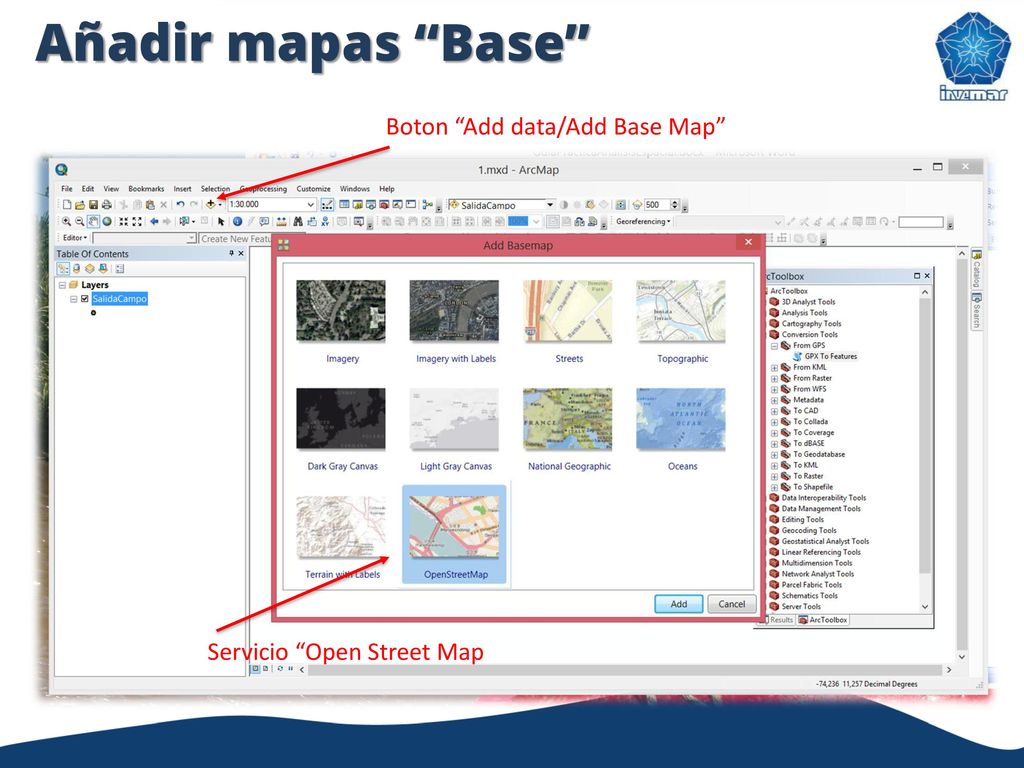The width and height of the screenshot is (1024, 768).
Task: Click the Fixed Zoom In icon
Action: [123, 221]
